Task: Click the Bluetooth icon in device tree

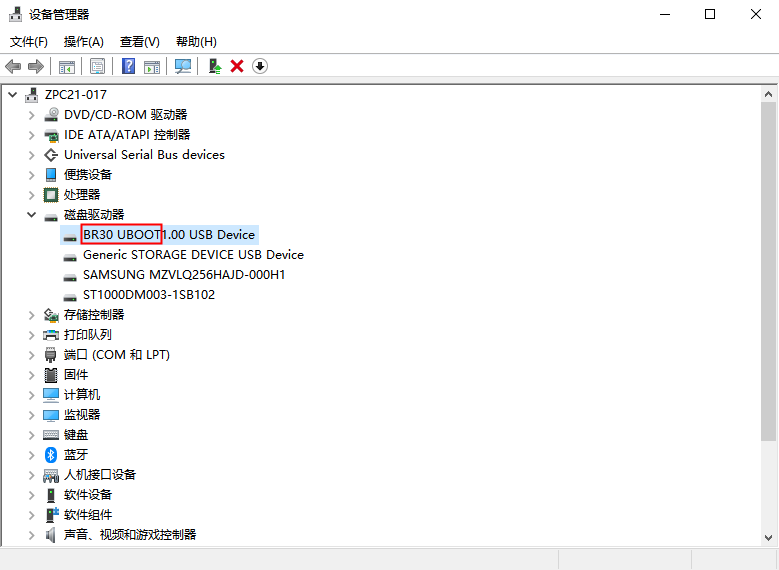Action: tap(51, 455)
